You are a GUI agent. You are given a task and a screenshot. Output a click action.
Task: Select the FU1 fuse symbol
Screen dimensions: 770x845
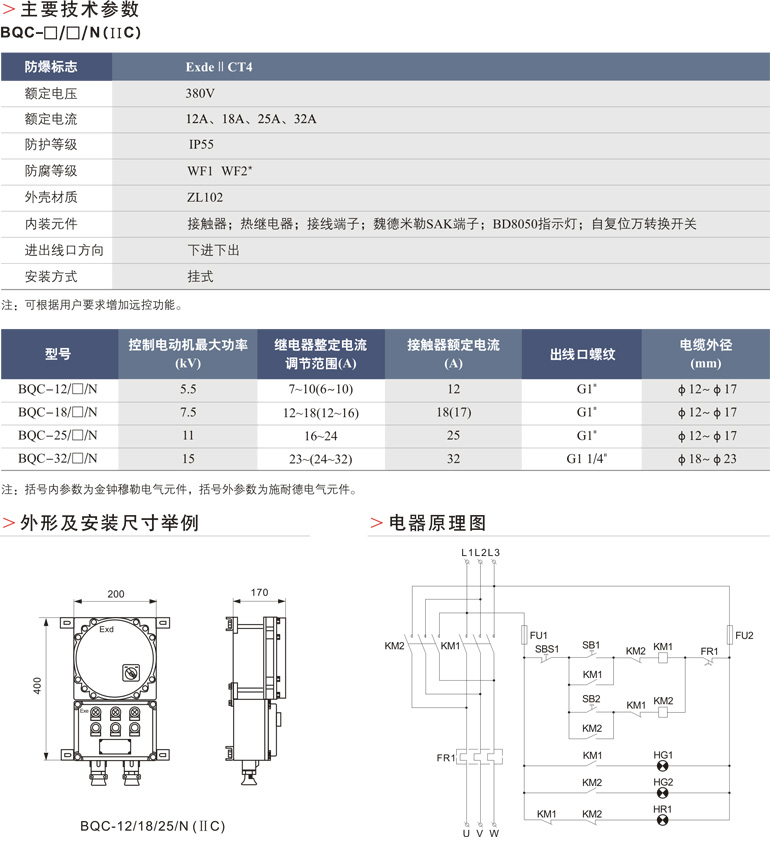[525, 636]
